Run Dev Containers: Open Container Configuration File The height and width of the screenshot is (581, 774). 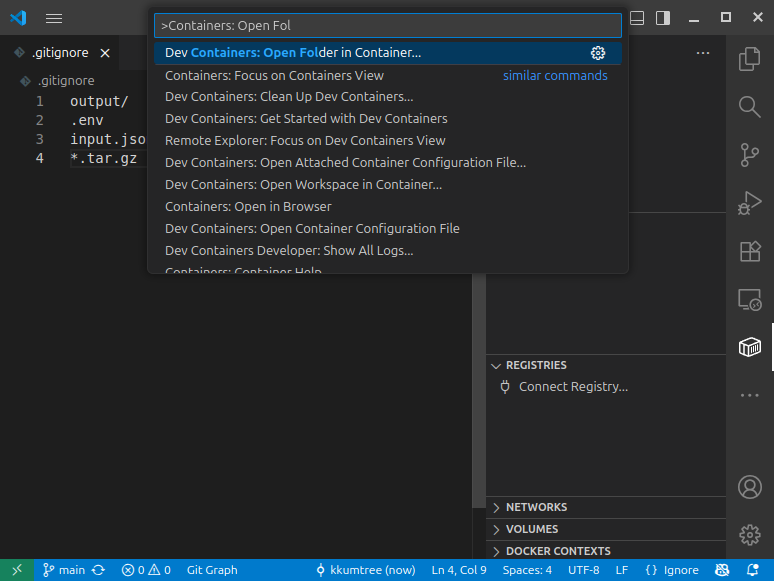387,229
